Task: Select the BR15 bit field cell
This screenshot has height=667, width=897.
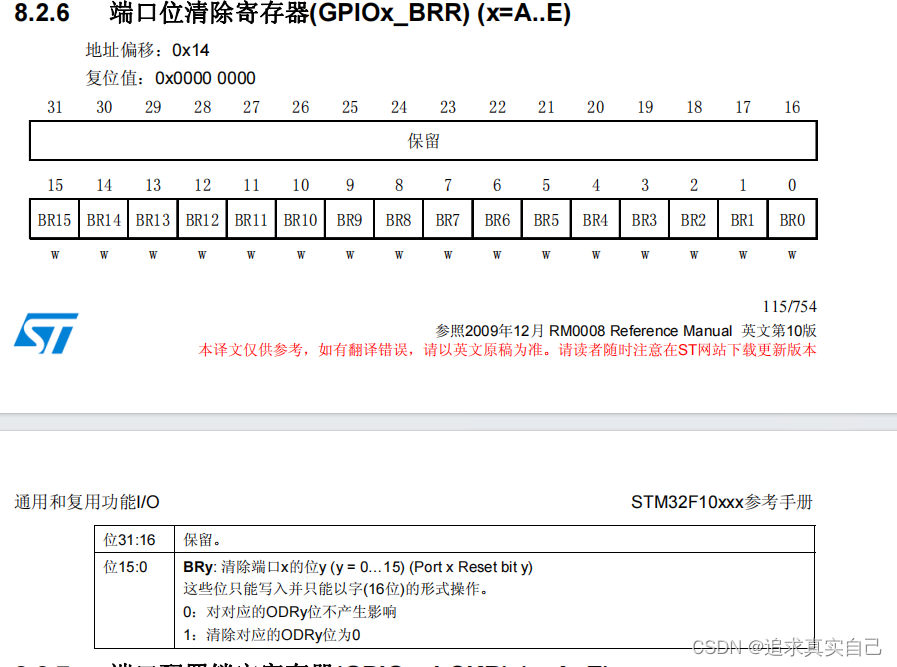Action: click(54, 218)
